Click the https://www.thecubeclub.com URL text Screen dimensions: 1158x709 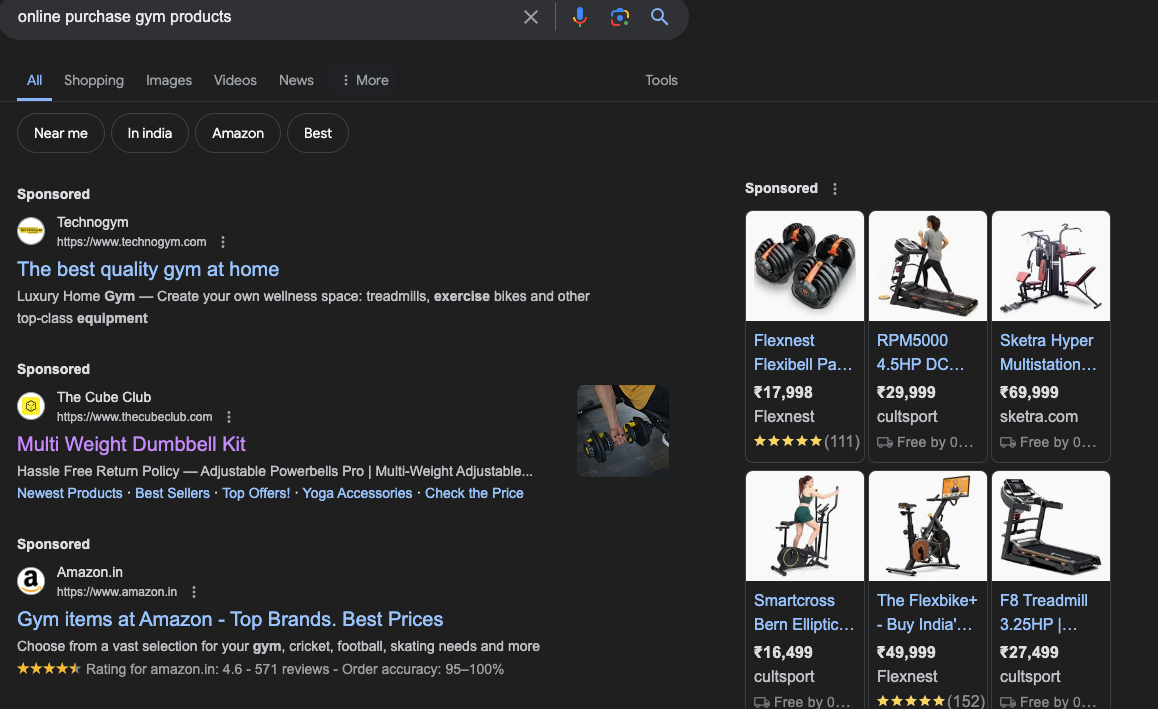coord(134,417)
